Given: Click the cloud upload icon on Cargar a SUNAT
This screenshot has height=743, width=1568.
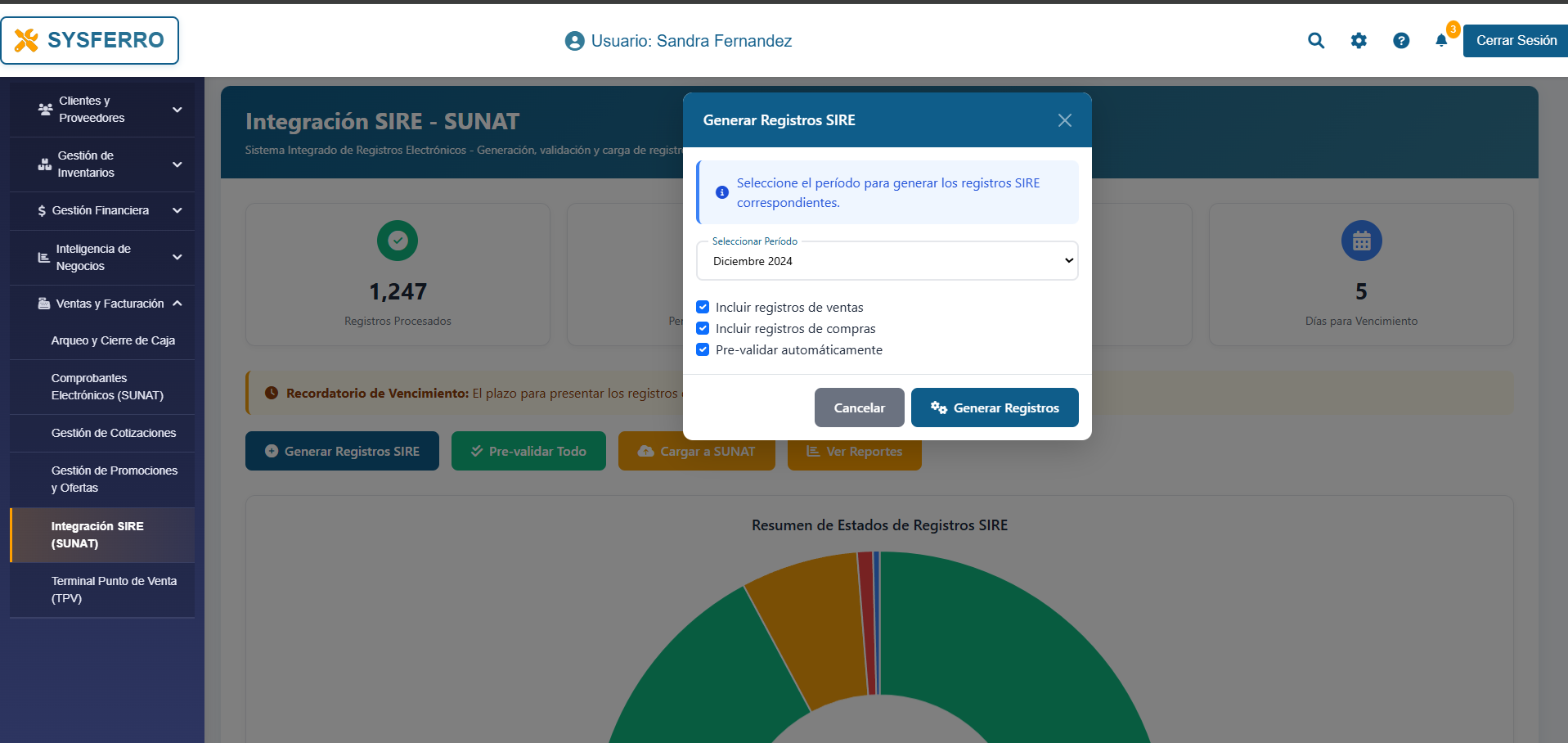Looking at the screenshot, I should click(646, 451).
